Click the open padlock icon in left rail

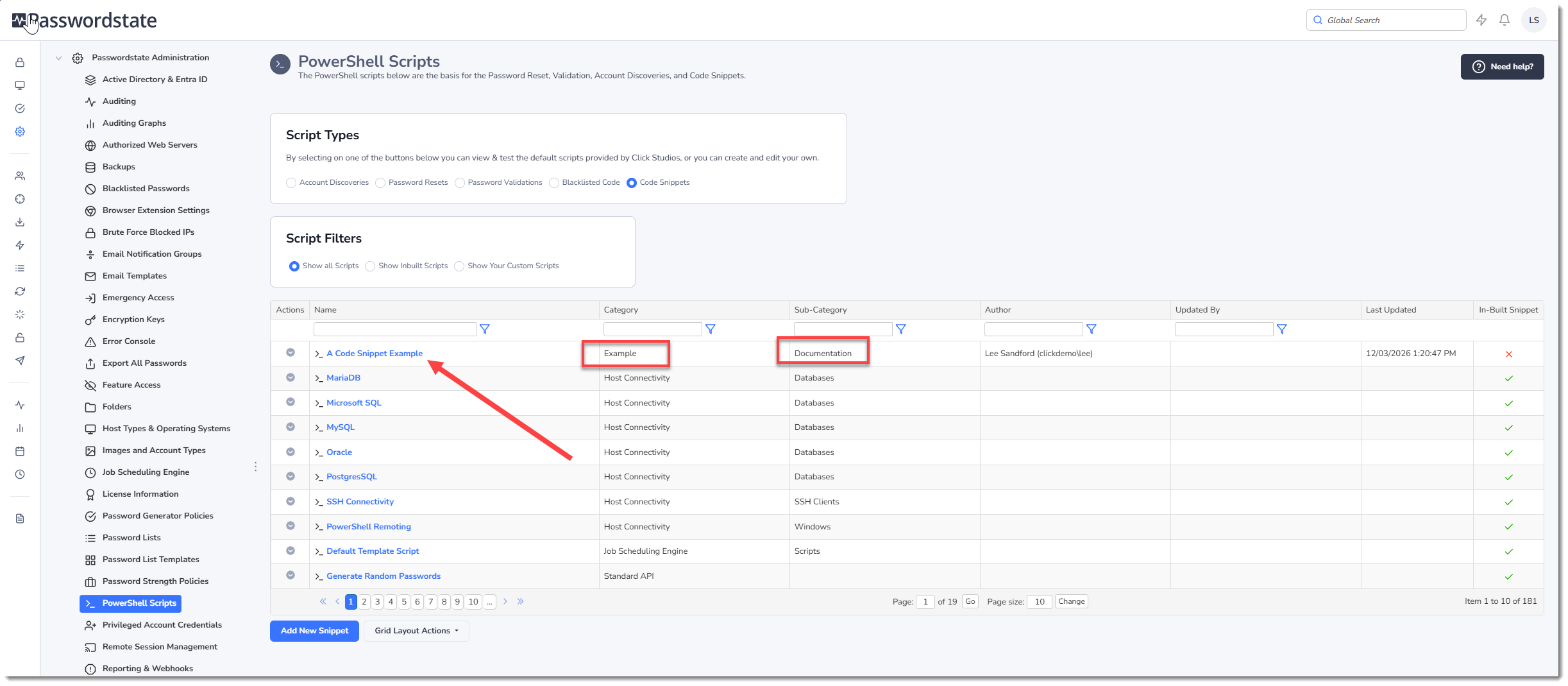pyautogui.click(x=20, y=338)
